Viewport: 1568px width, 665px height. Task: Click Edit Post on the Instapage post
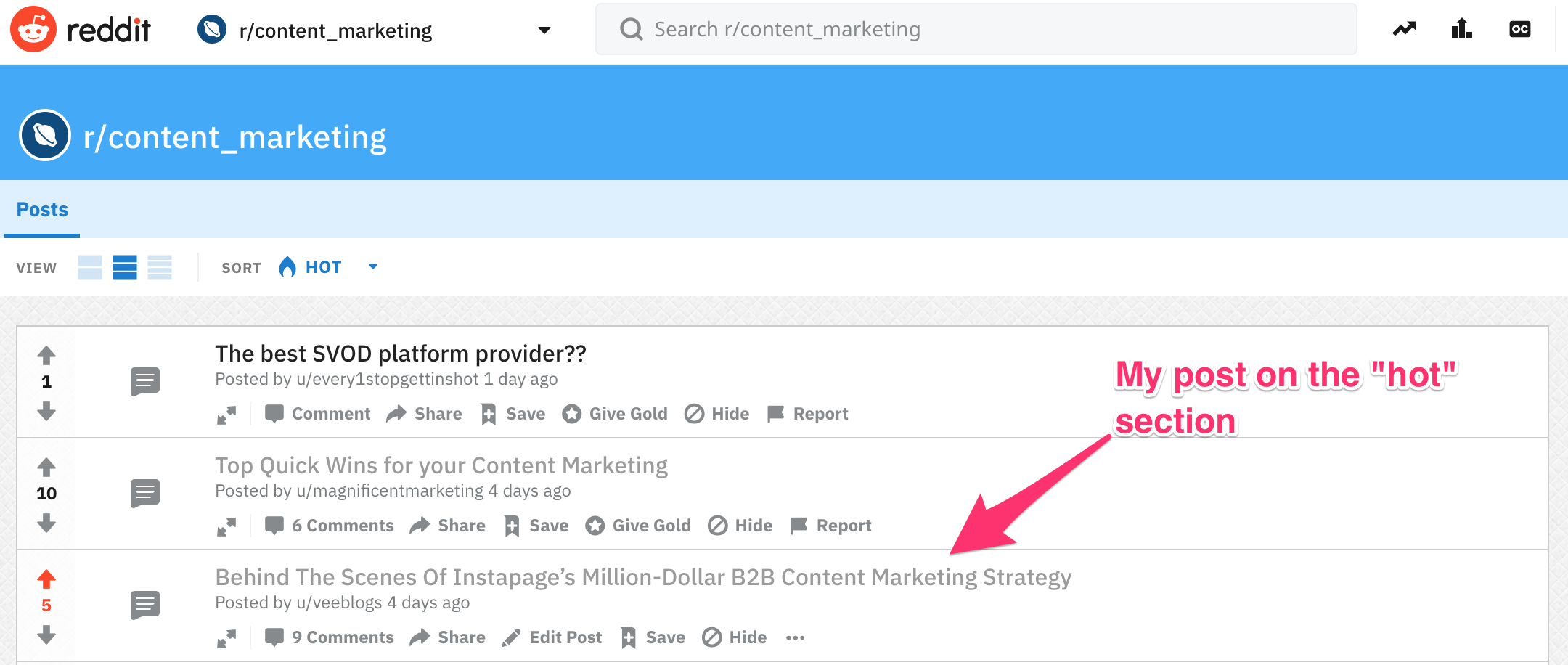pos(552,637)
